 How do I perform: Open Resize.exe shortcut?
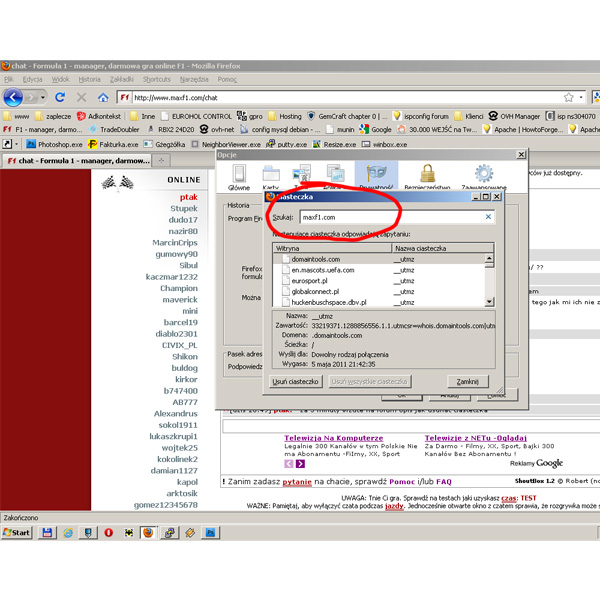[334, 144]
